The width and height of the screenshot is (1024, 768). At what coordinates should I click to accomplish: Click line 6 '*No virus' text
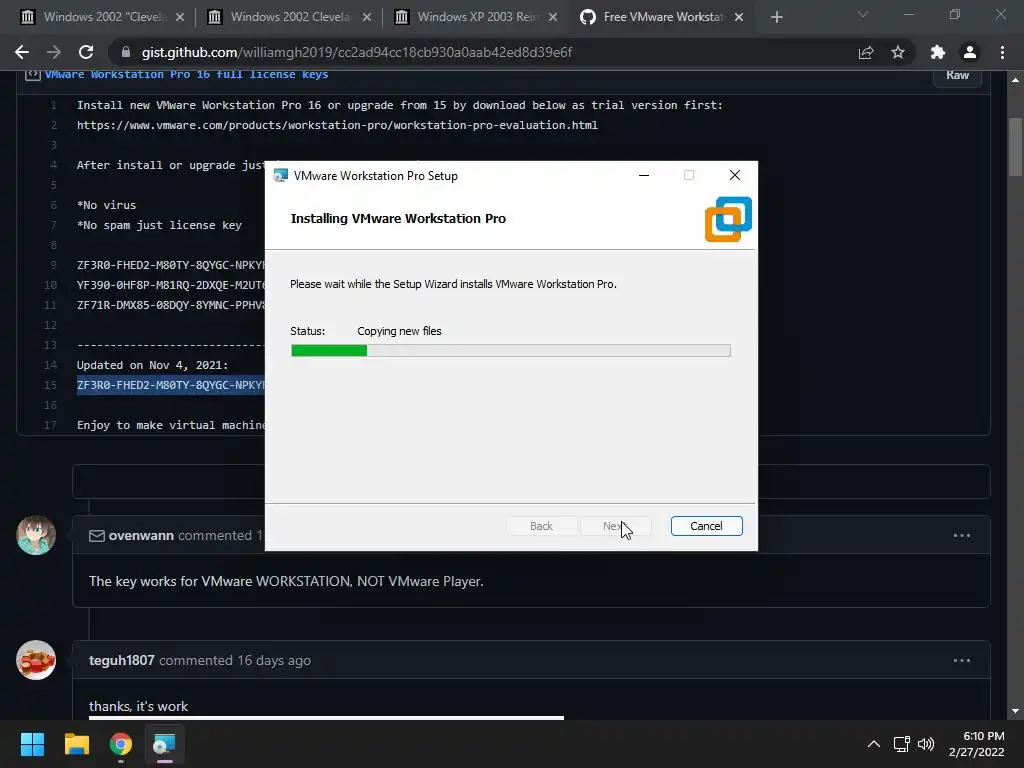click(x=106, y=205)
